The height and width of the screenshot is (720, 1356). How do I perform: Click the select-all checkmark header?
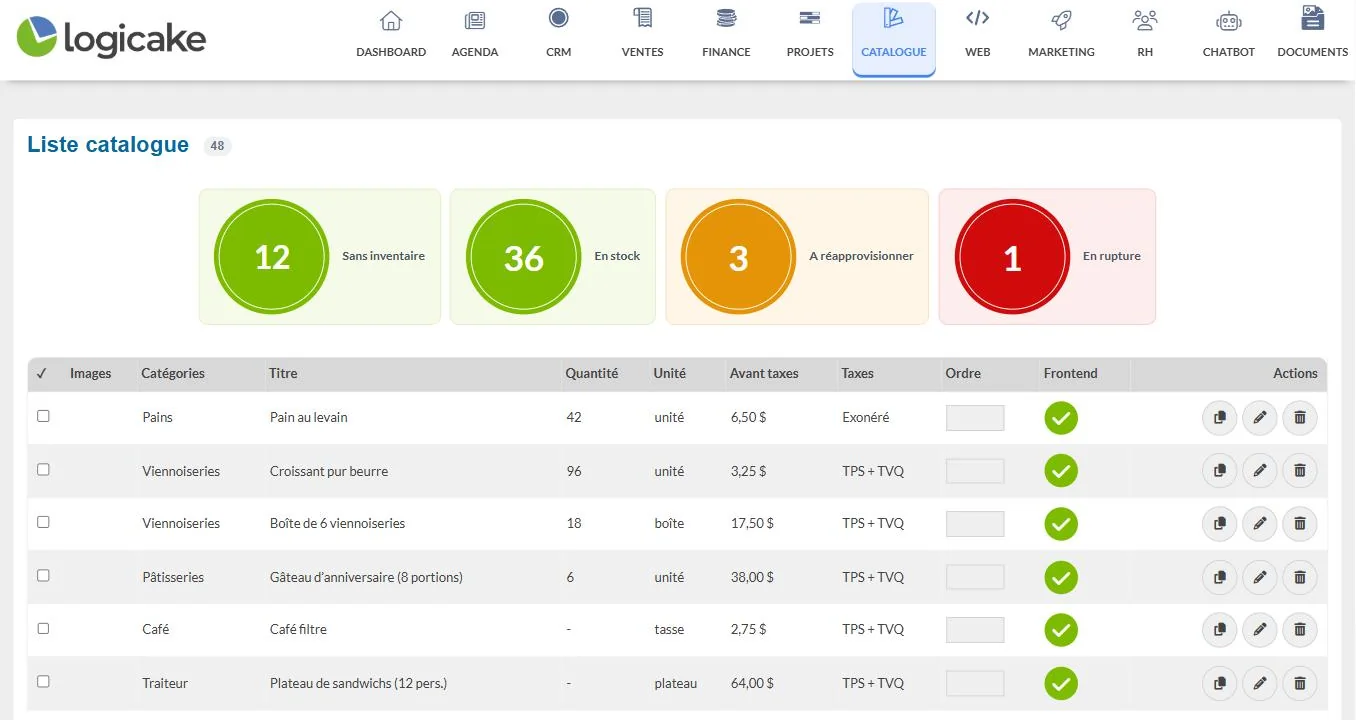point(42,373)
